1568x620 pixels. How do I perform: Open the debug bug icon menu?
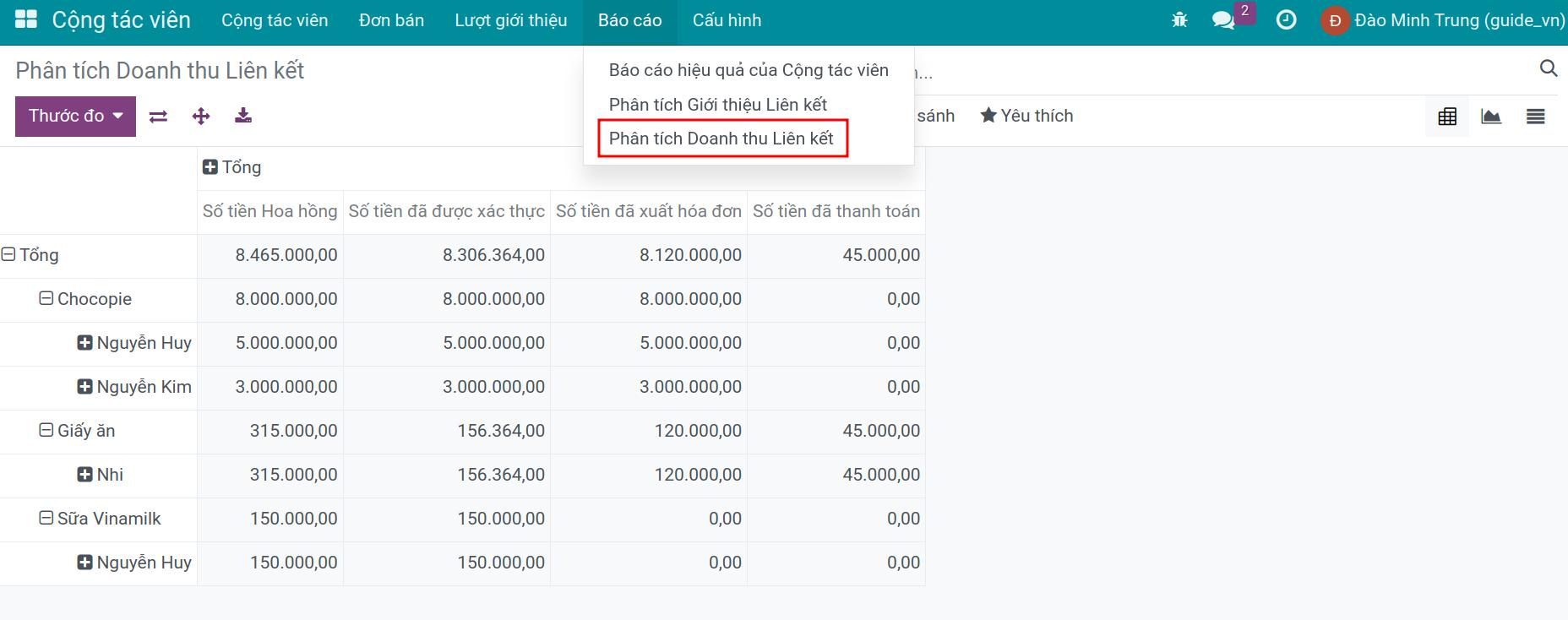pos(1179,20)
